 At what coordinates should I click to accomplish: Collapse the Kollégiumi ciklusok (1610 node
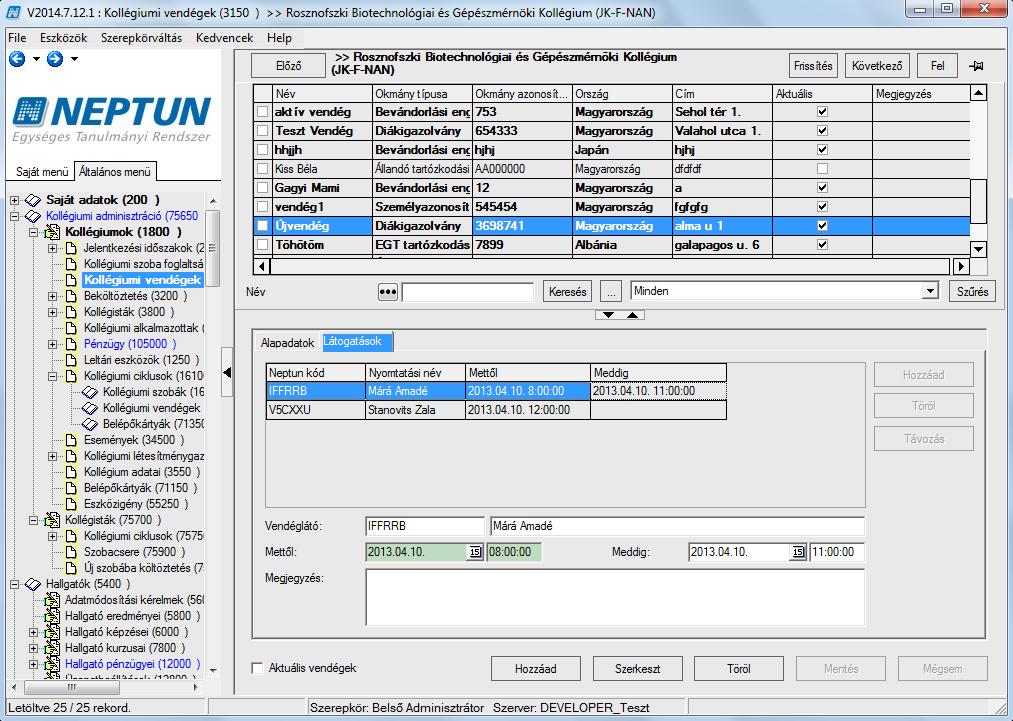pyautogui.click(x=53, y=376)
